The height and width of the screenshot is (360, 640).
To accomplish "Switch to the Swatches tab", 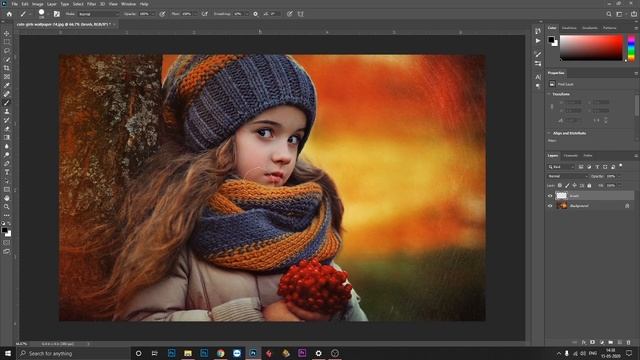I will coord(569,28).
